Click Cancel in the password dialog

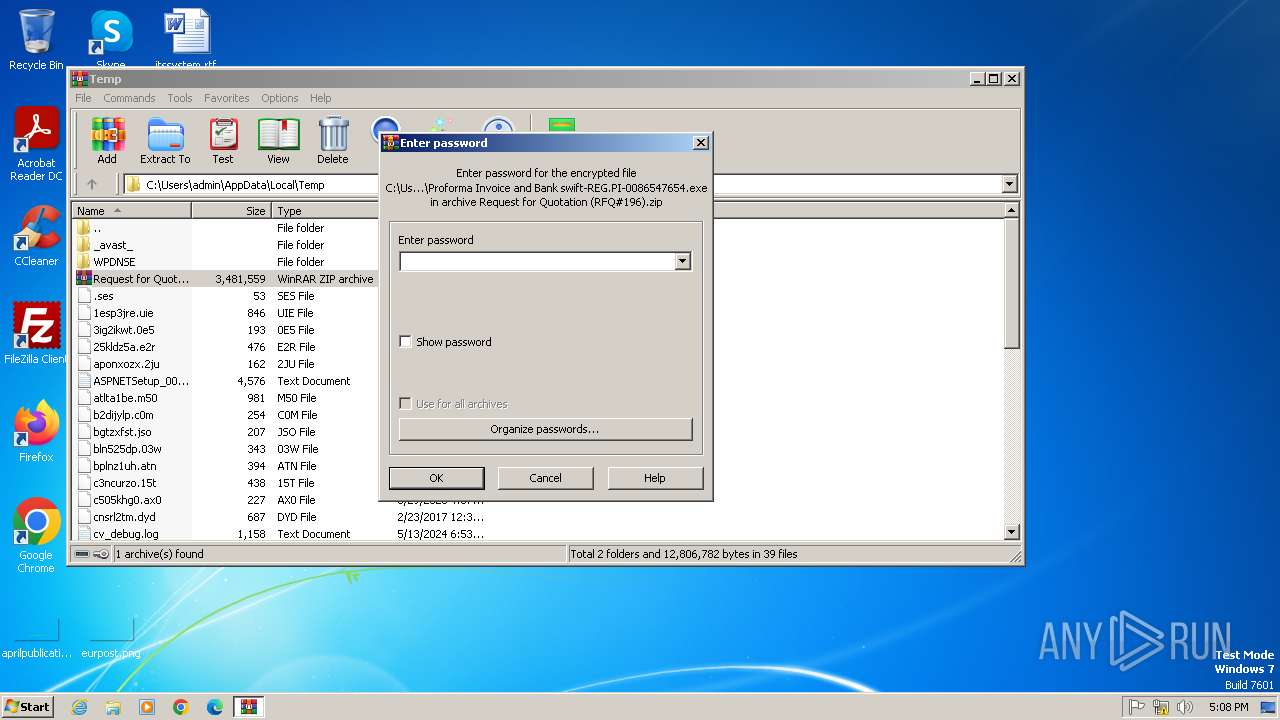(545, 478)
